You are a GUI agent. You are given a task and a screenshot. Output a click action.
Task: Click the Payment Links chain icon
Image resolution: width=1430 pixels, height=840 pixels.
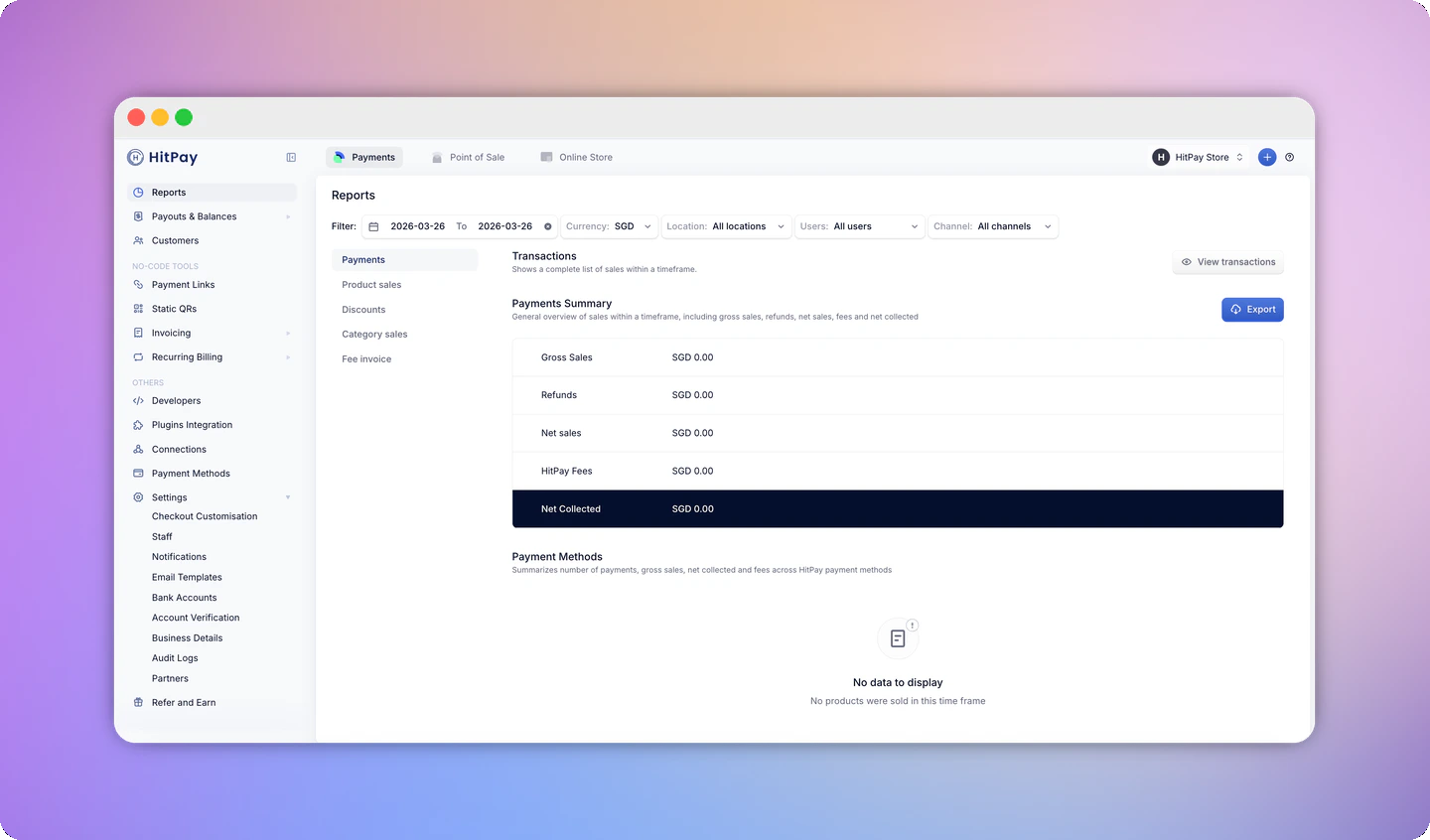pos(138,285)
